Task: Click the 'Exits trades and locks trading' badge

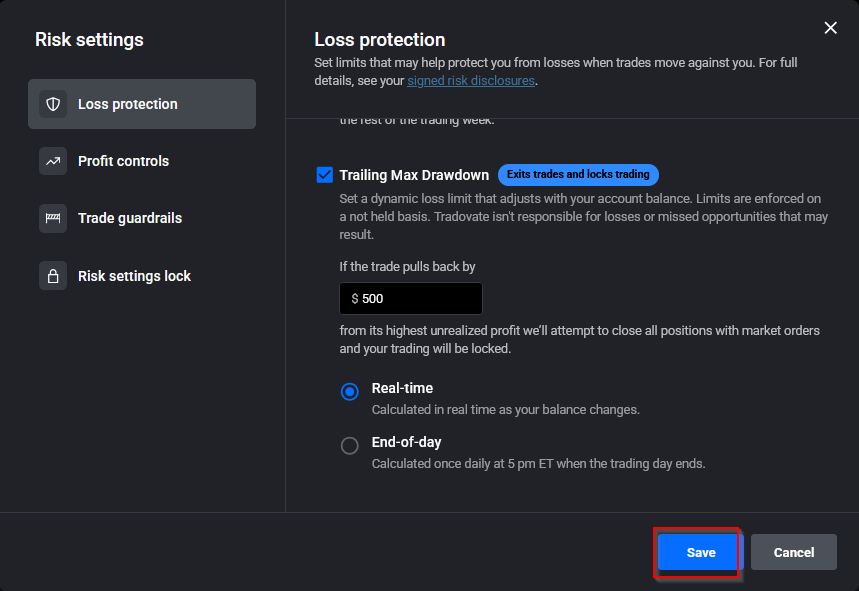Action: point(578,174)
